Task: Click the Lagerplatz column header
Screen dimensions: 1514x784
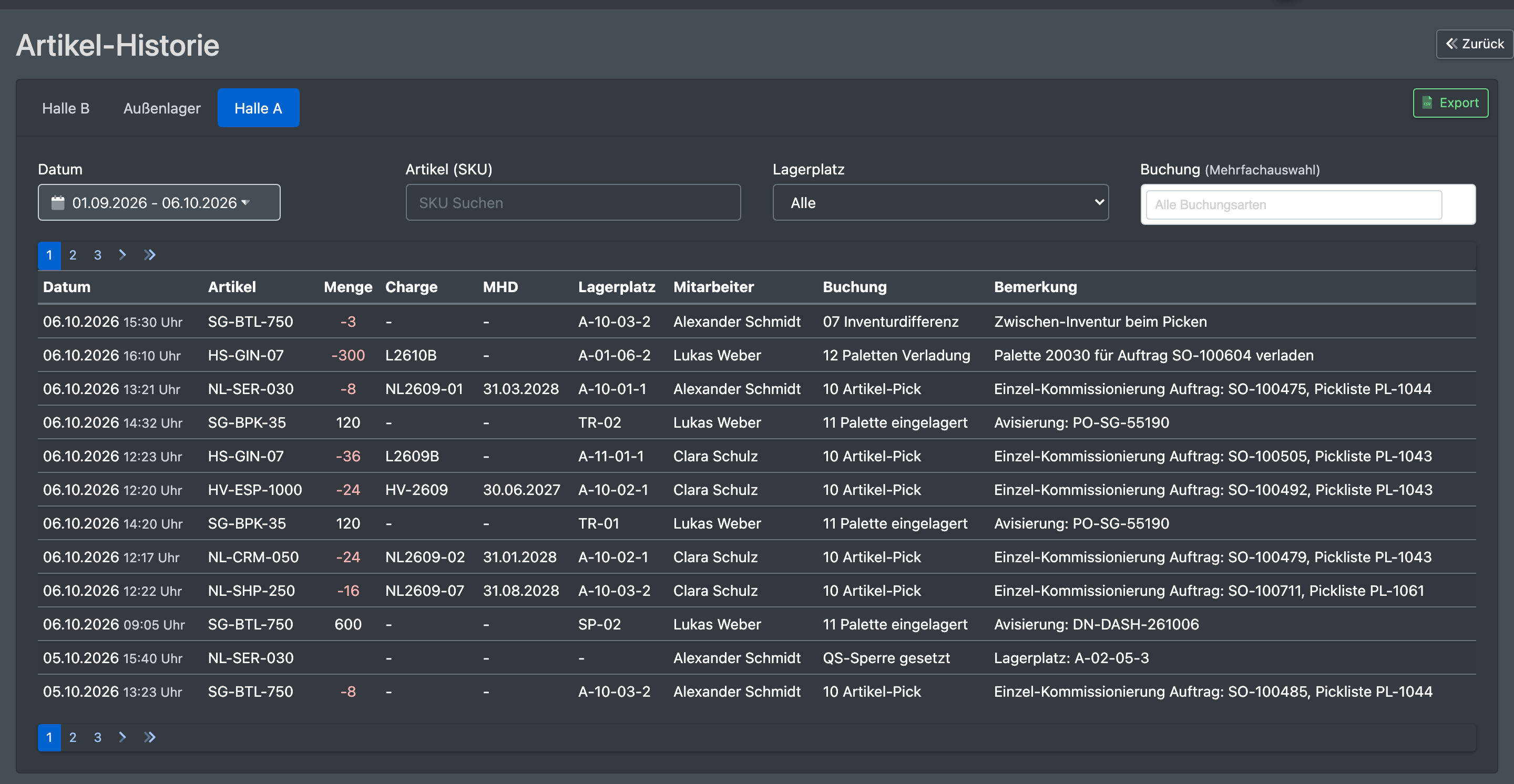Action: [617, 287]
